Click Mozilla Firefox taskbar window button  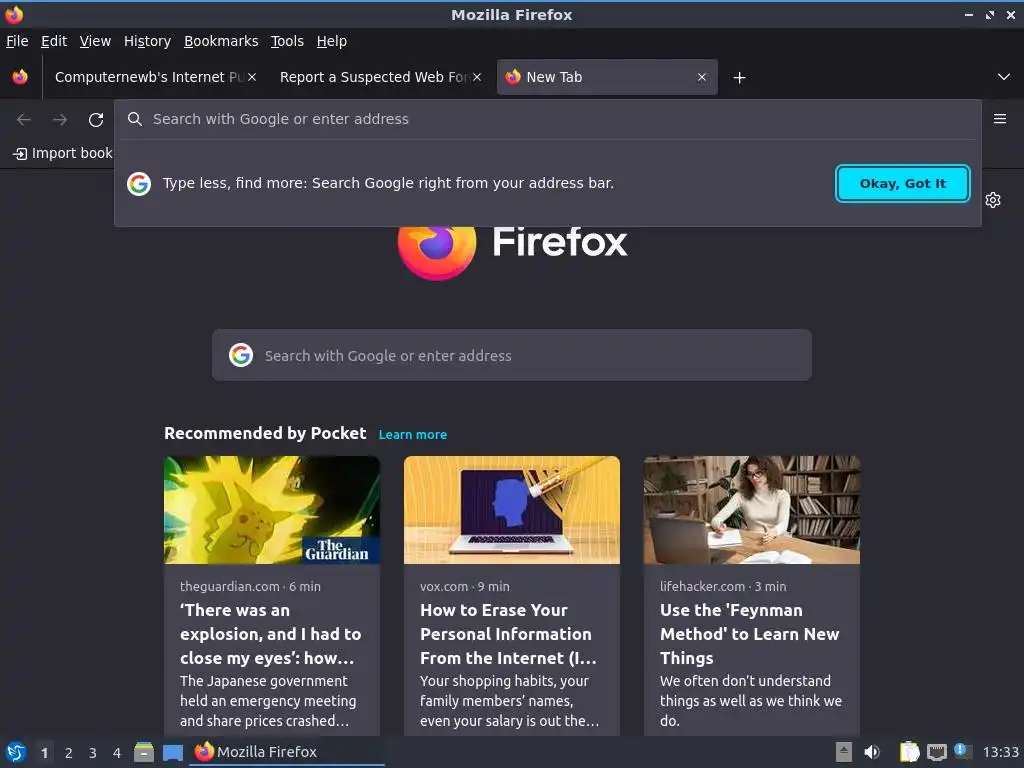(x=287, y=752)
